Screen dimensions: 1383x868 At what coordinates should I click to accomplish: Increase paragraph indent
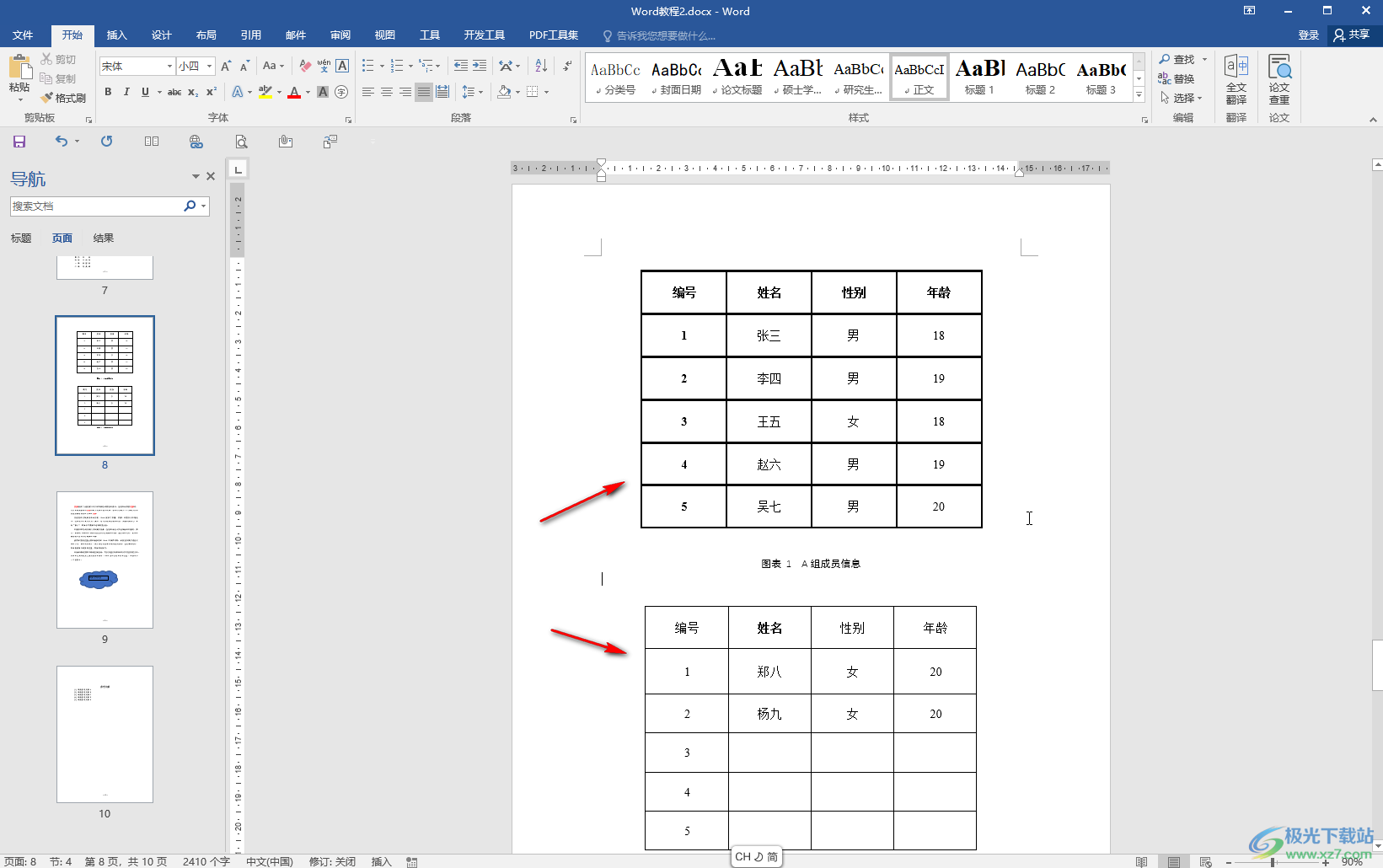(480, 66)
